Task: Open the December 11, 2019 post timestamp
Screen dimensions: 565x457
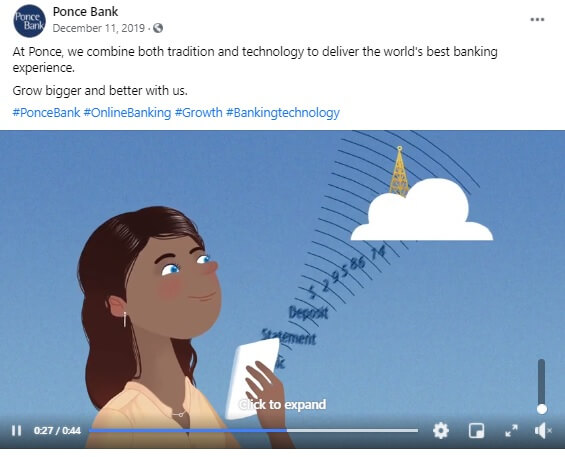Action: (99, 28)
